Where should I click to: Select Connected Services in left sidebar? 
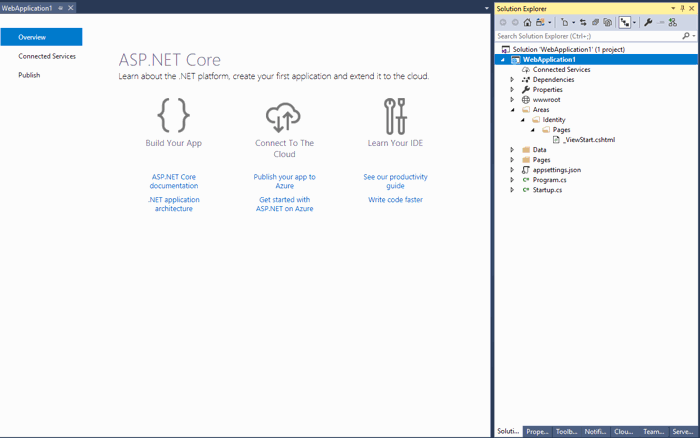click(x=47, y=56)
